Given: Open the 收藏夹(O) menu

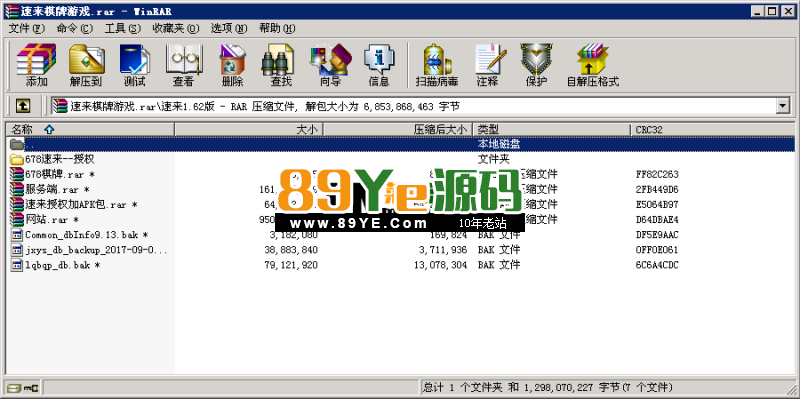Looking at the screenshot, I should tap(176, 28).
